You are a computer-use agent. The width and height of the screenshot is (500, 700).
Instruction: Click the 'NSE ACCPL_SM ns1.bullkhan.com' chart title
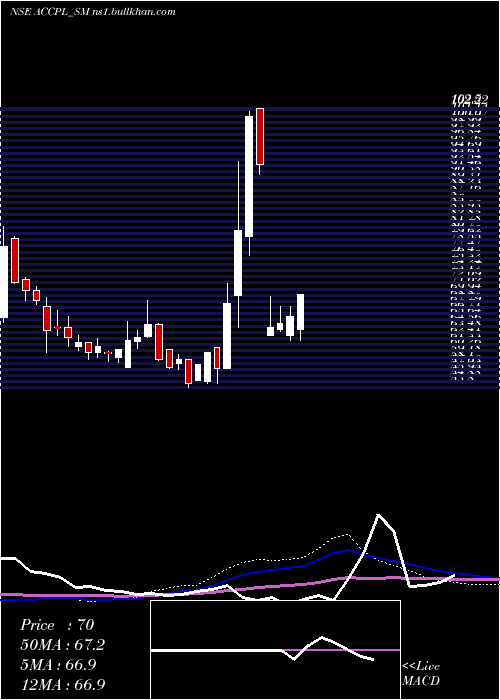[x=92, y=12]
